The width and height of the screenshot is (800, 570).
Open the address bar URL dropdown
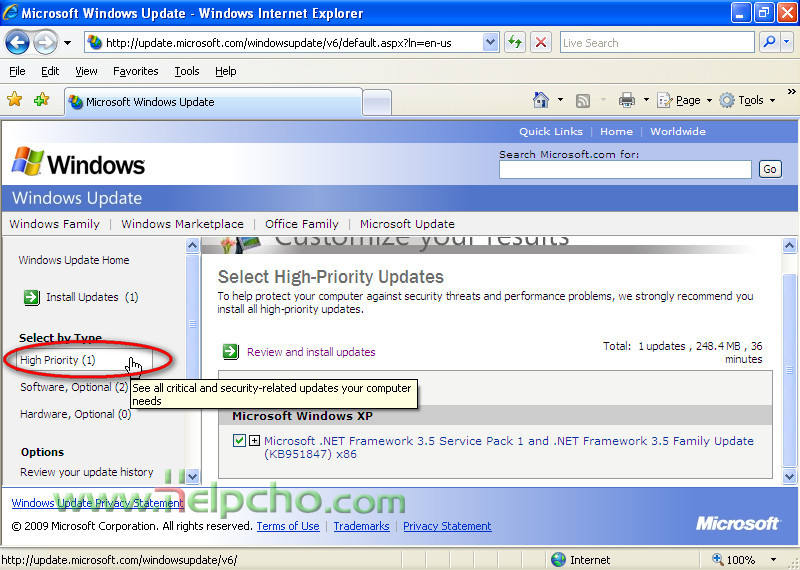click(x=490, y=42)
